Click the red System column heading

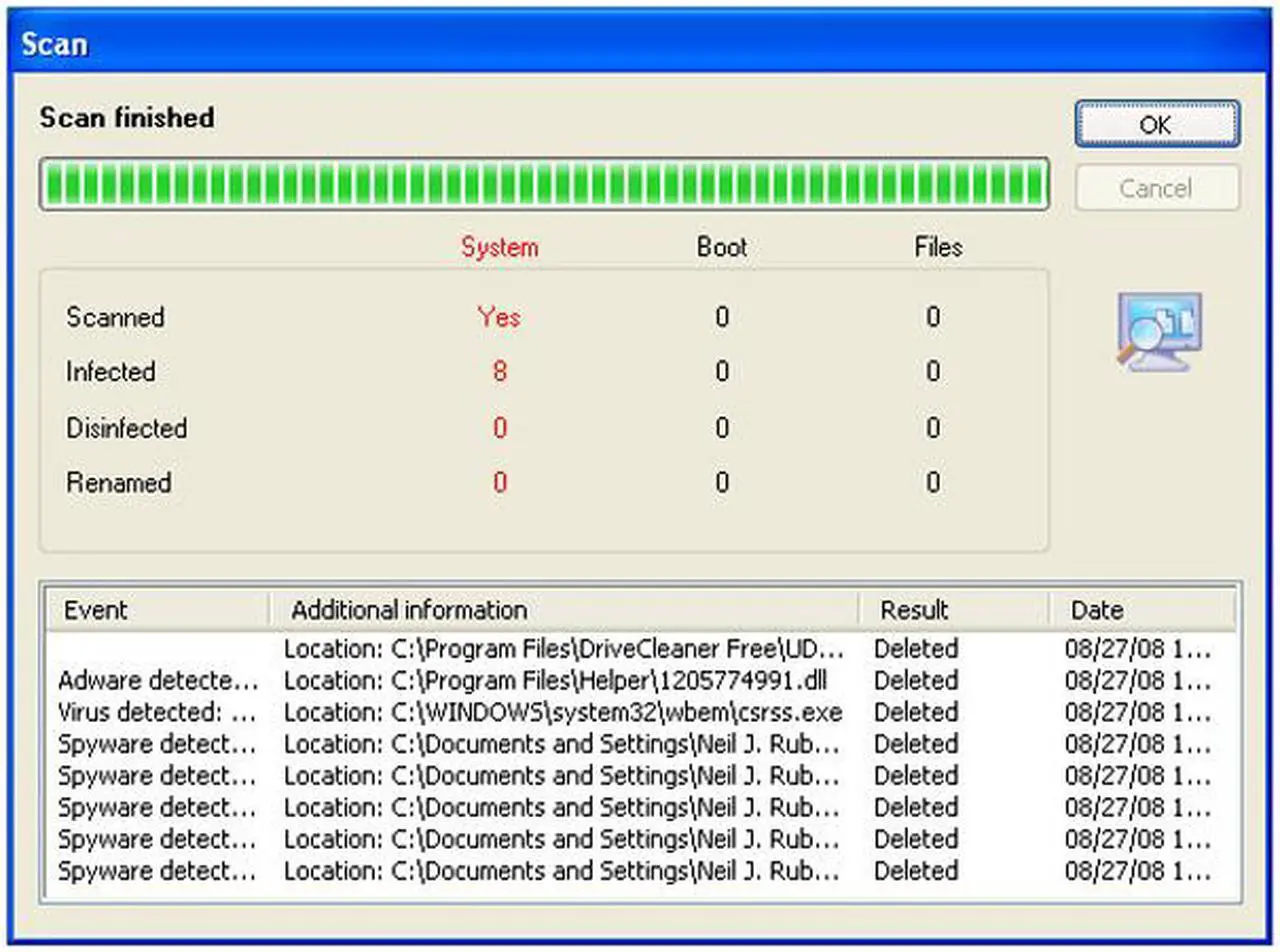[499, 247]
